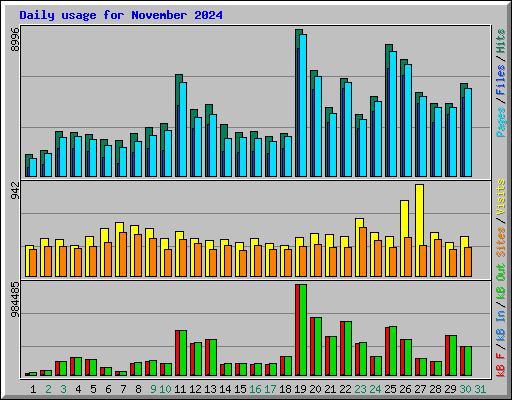Click the orange sites bar for day 23
512x400 pixels.
(363, 252)
